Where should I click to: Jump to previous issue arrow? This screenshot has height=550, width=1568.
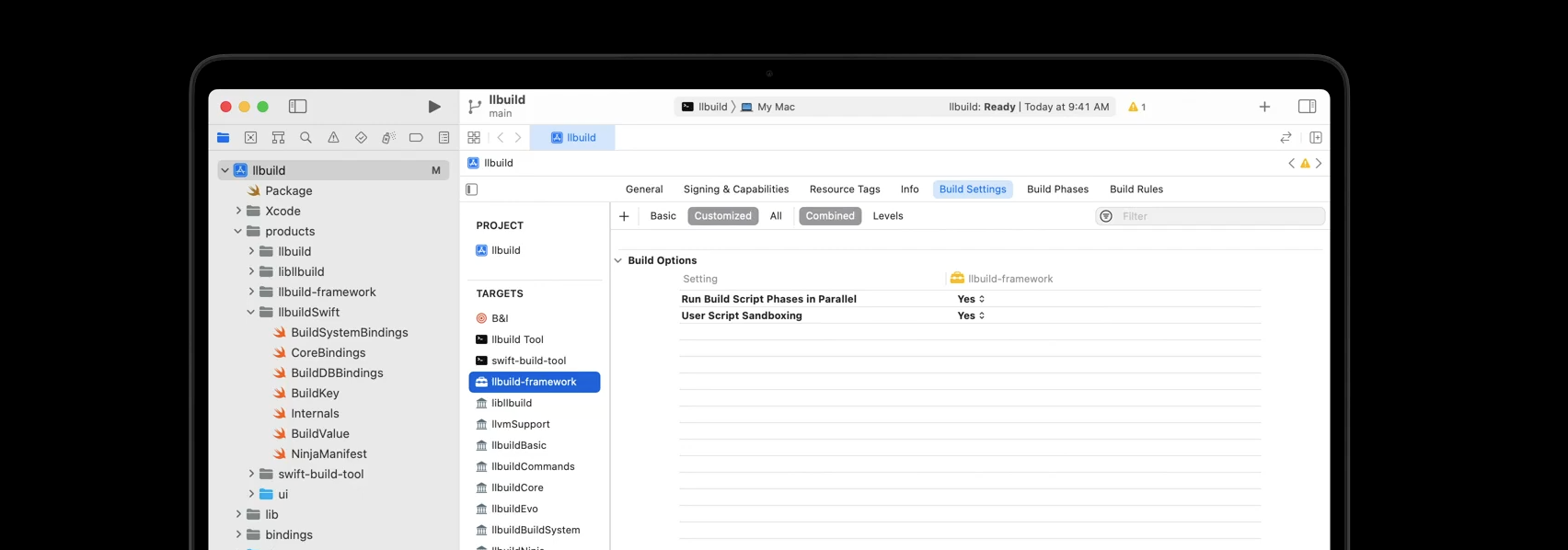click(x=1291, y=164)
